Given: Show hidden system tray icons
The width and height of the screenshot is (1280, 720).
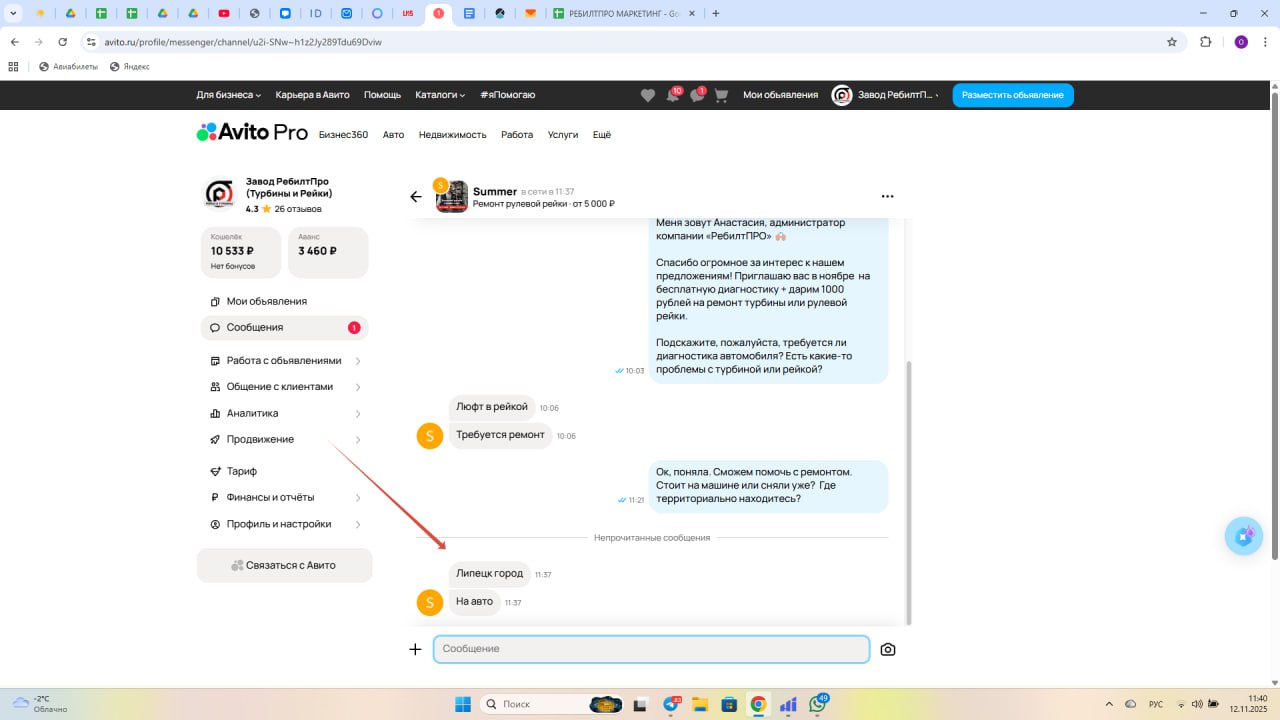Looking at the screenshot, I should 1108,704.
